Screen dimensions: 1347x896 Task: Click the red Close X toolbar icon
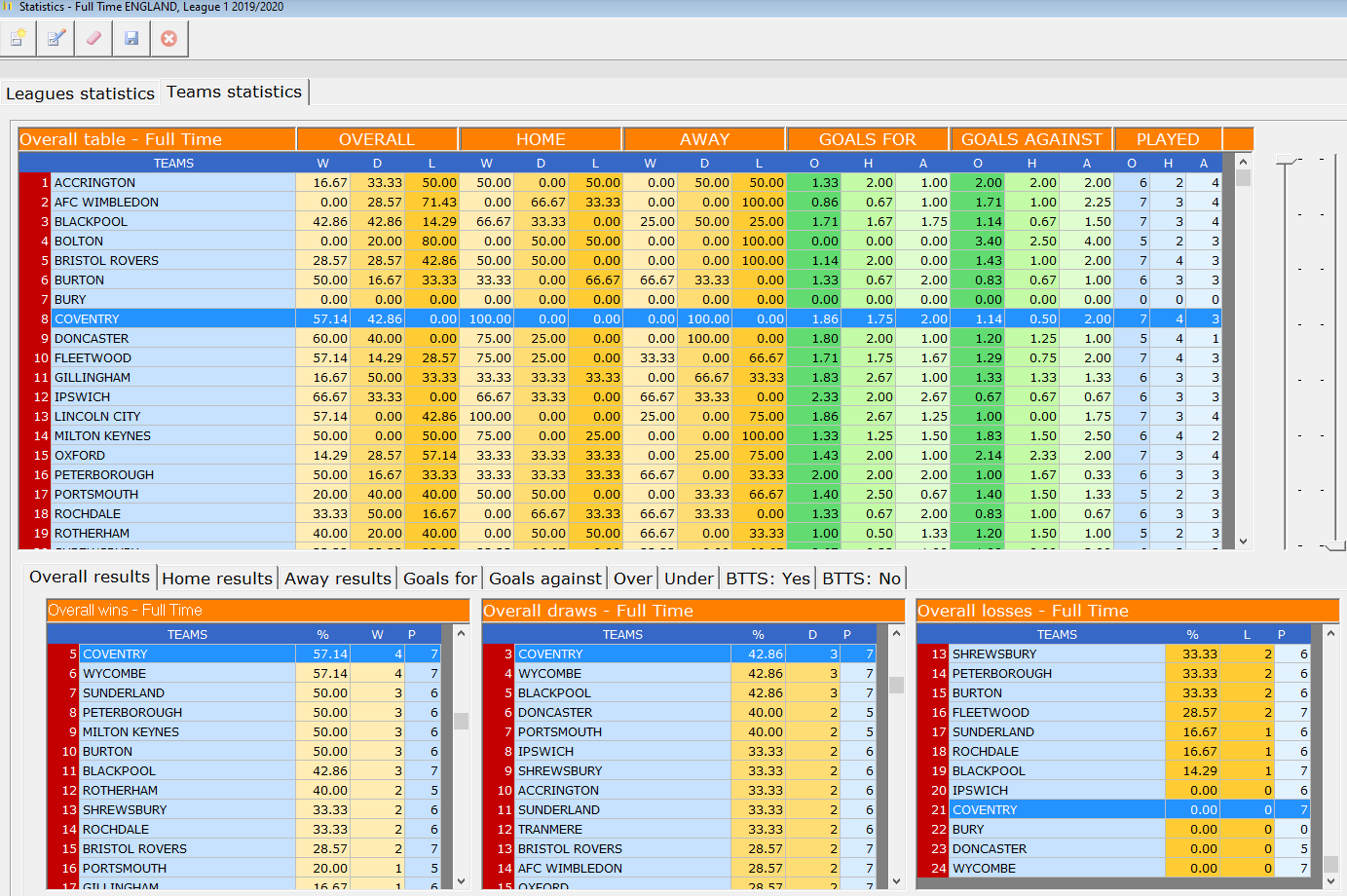(169, 38)
